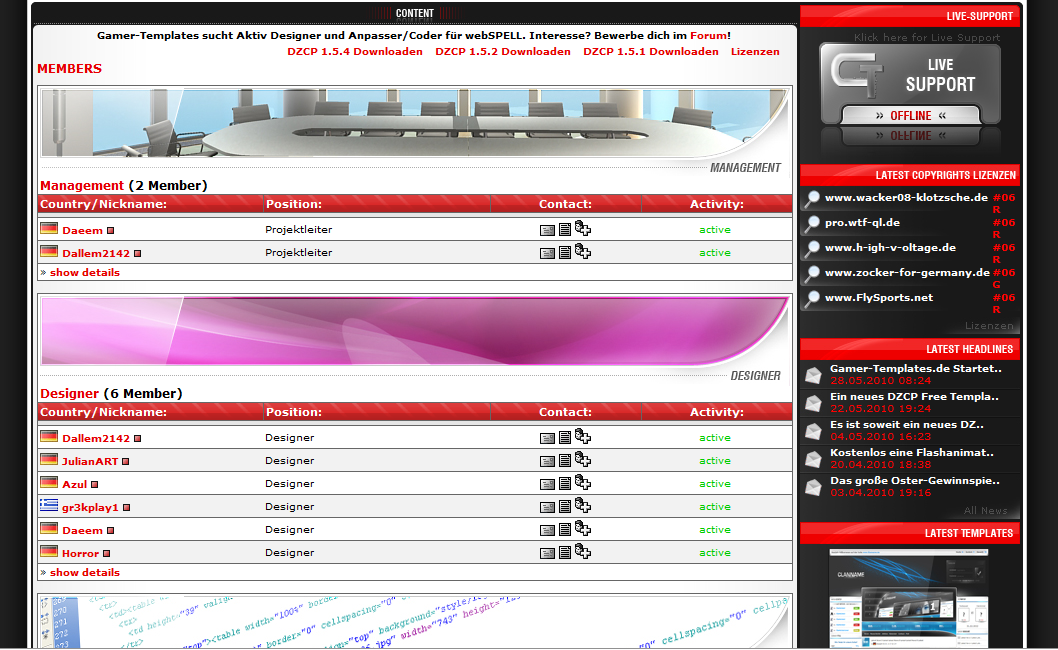Open DZCP 1.5.1 Downloaden link
This screenshot has width=1058, height=650.
650,51
